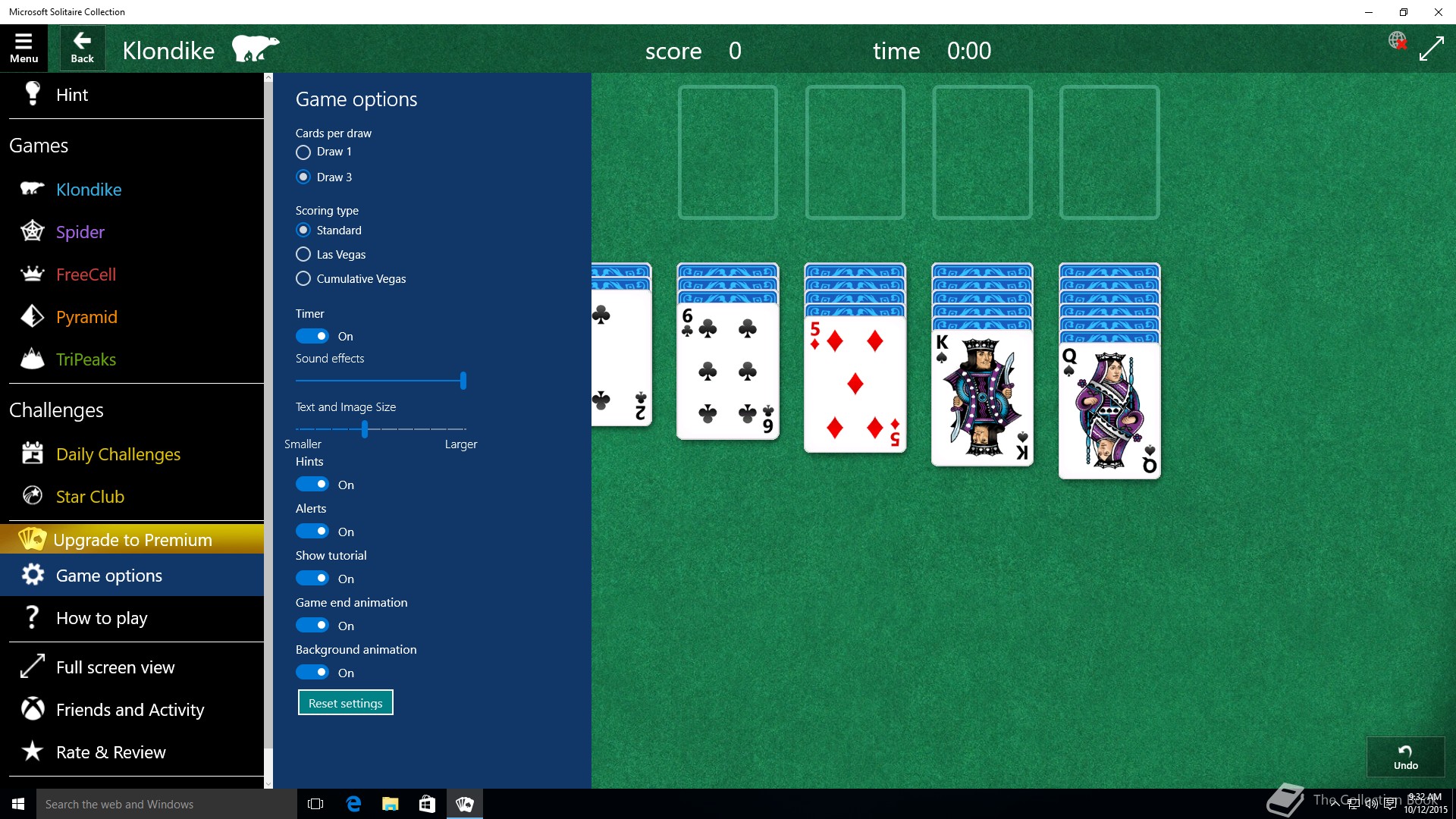This screenshot has height=819, width=1456.
Task: Click the FreeCell crown icon
Action: (x=32, y=273)
